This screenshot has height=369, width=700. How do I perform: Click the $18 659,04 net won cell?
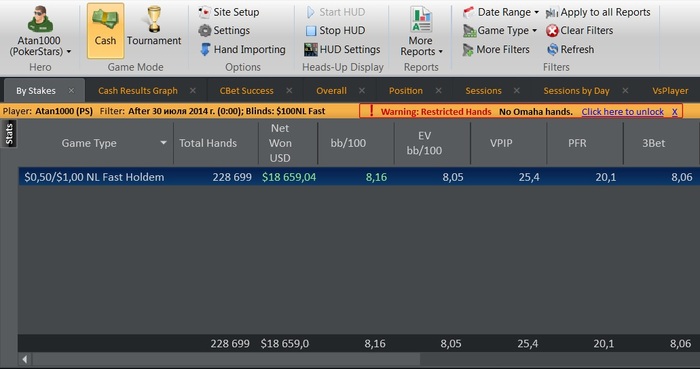point(289,177)
